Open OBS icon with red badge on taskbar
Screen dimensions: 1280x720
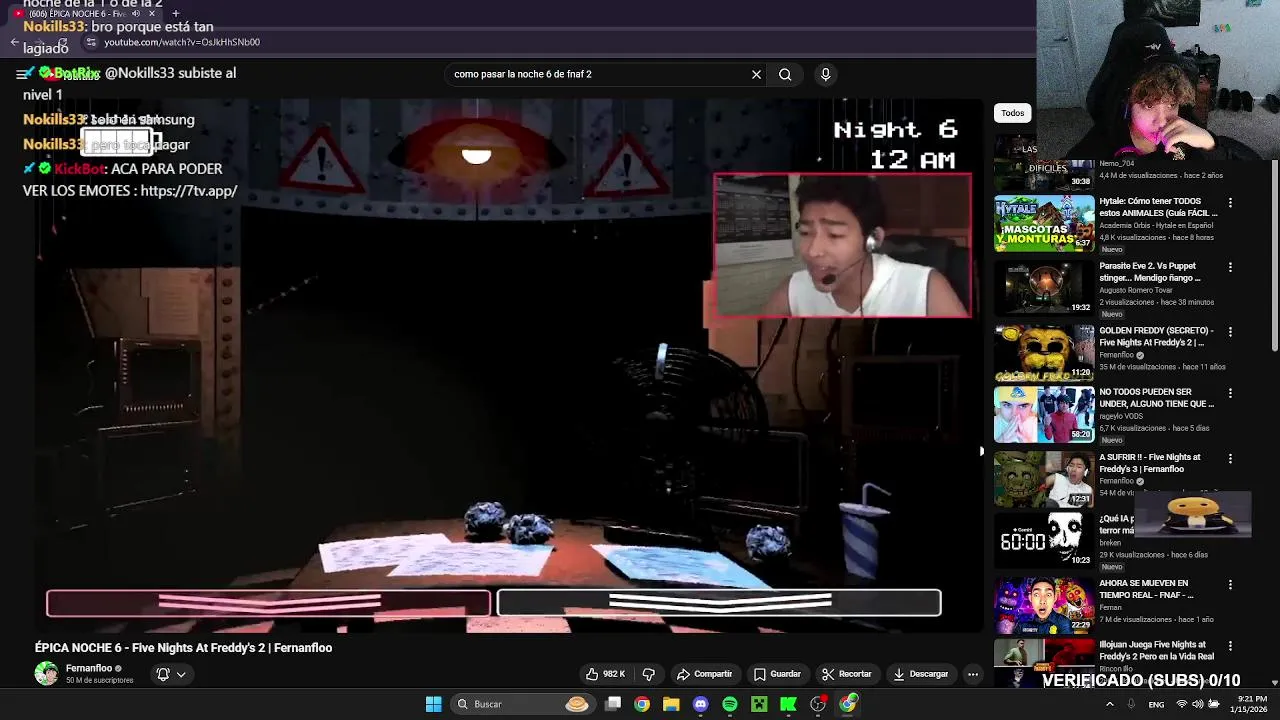[818, 704]
